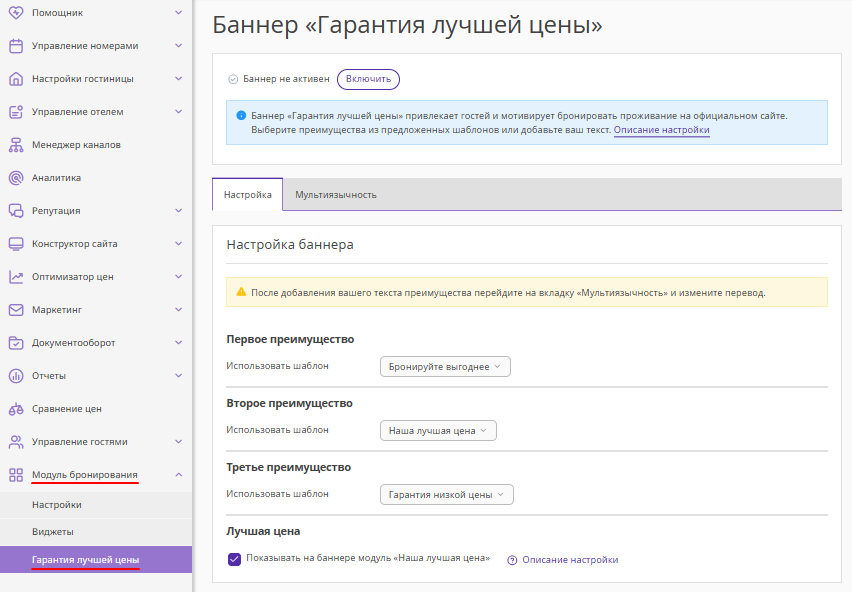
Task: Expand the Помощник menu chevron
Action: pos(178,12)
